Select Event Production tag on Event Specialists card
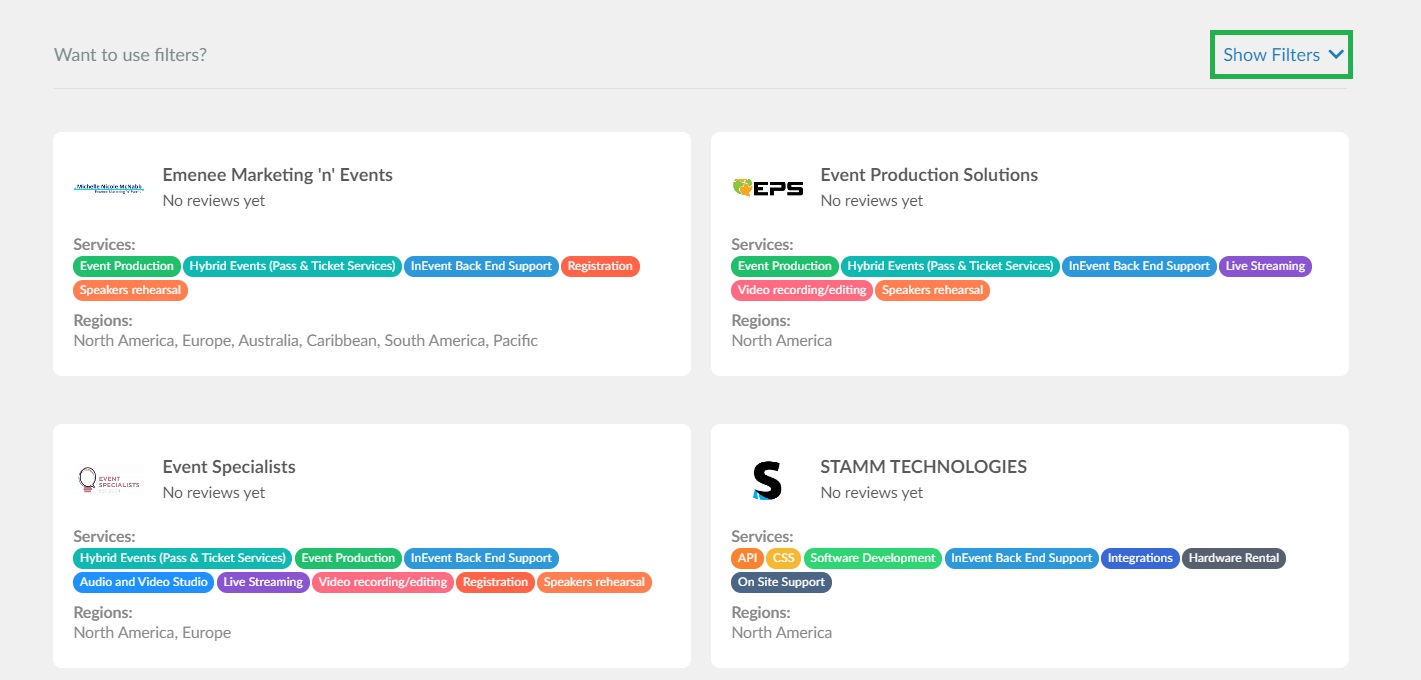Screen dimensions: 1421x680 (348, 558)
